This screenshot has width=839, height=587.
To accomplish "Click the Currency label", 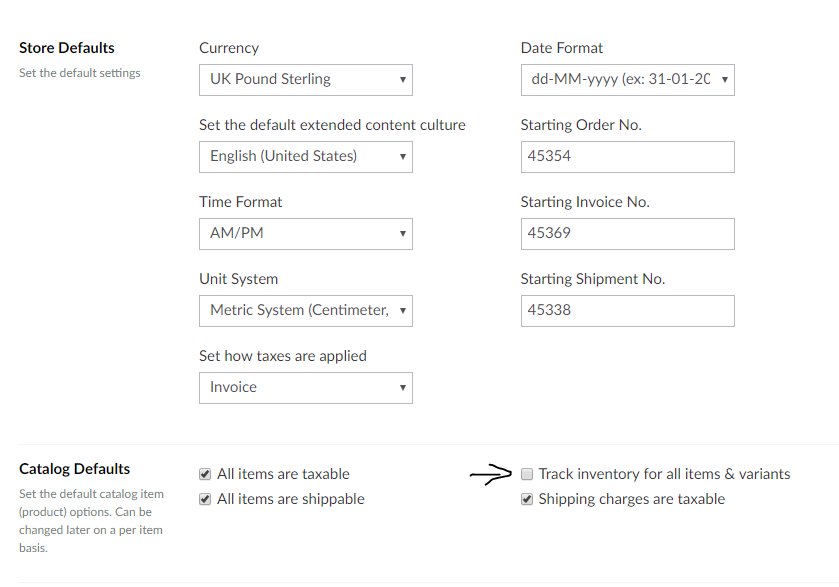I will coord(229,48).
